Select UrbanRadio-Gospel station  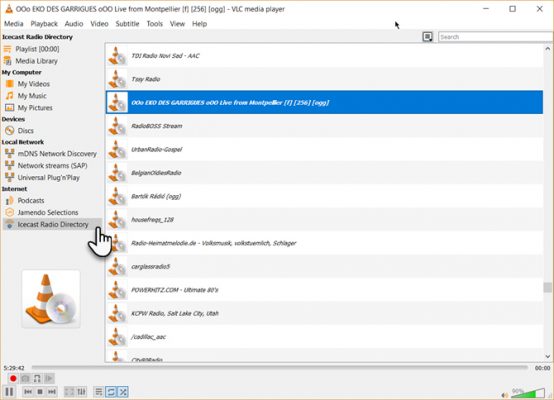pyautogui.click(x=324, y=149)
